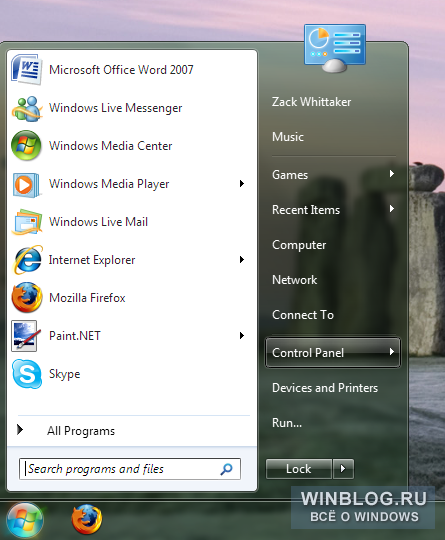Click All Programs label
This screenshot has width=445, height=540.
81,431
